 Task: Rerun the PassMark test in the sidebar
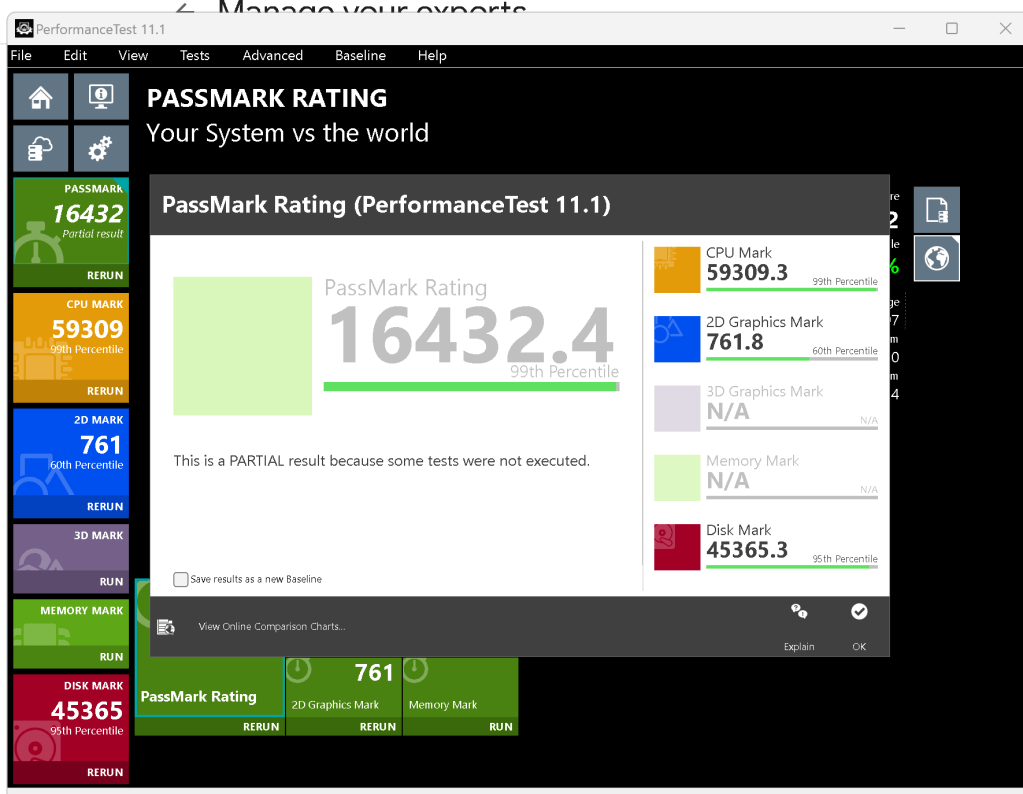click(105, 275)
